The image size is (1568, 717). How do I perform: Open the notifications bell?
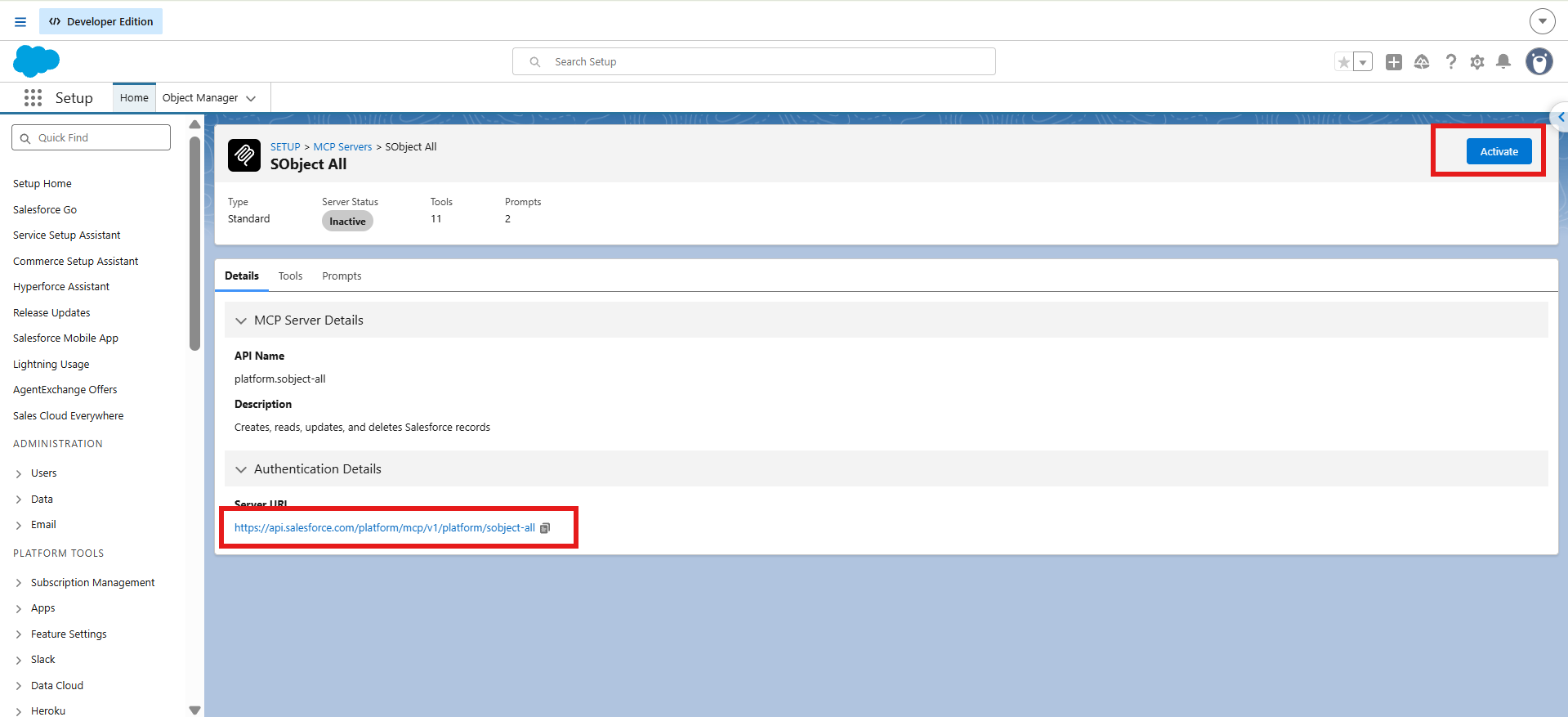(x=1503, y=62)
